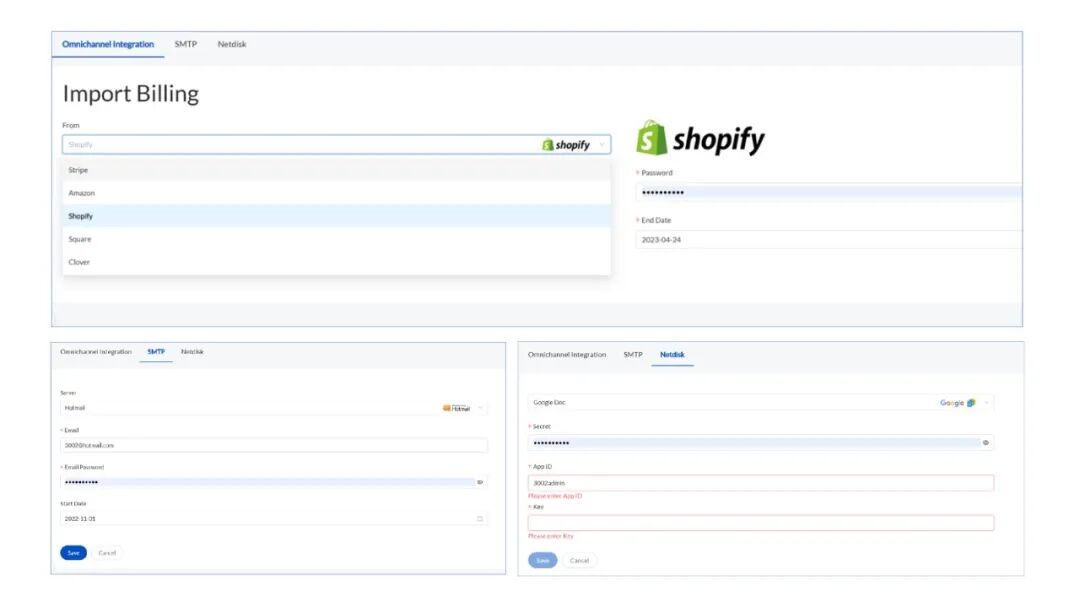This screenshot has width=1080, height=608.
Task: Select active Netdisk tab above Google Doc
Action: click(x=672, y=355)
